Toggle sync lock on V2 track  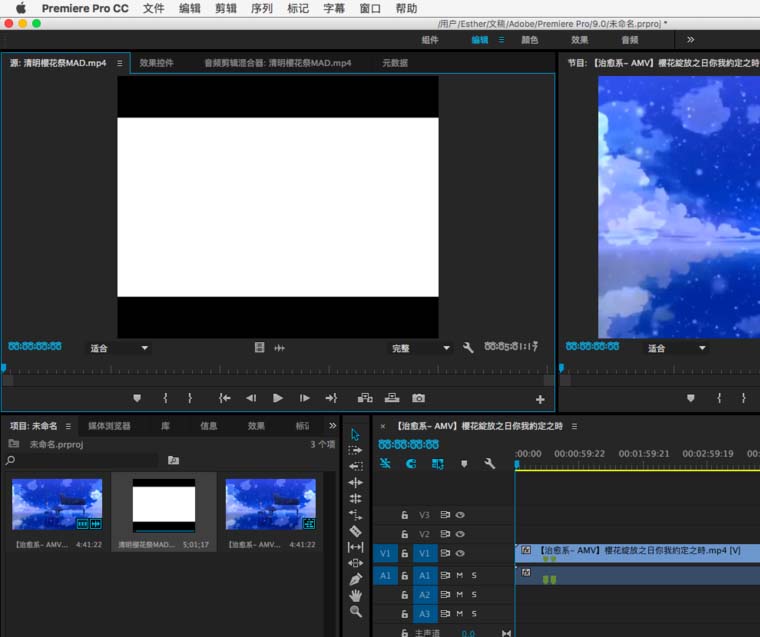(x=445, y=534)
